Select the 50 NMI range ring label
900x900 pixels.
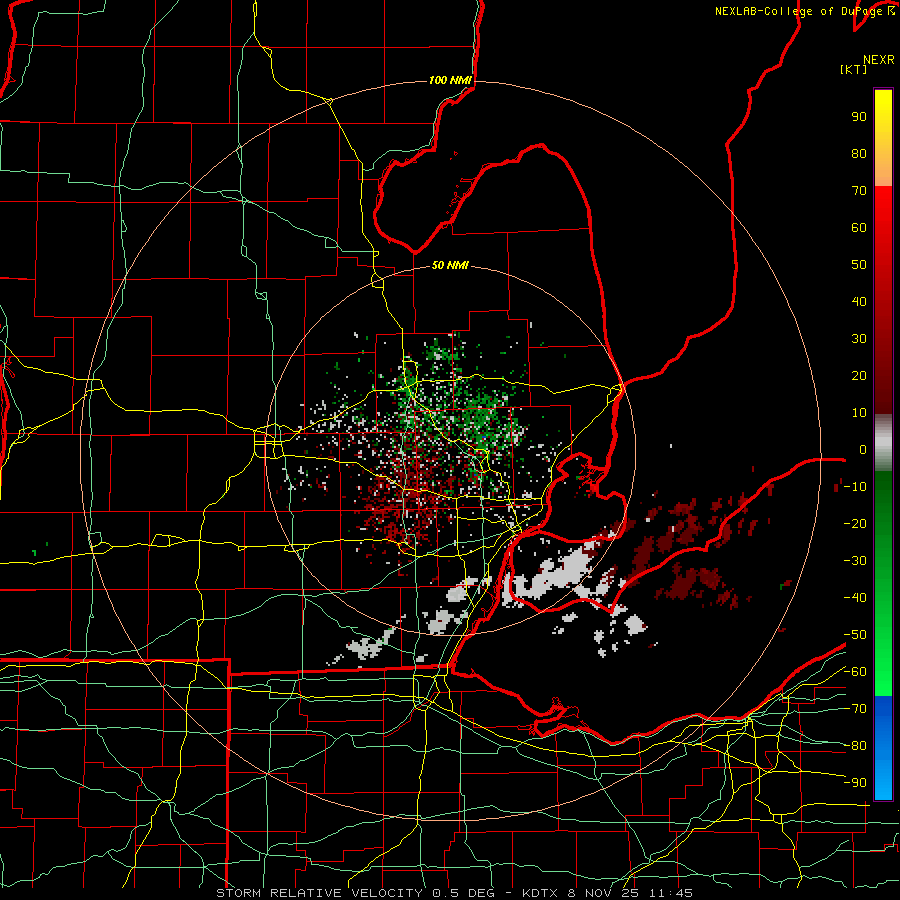click(x=450, y=265)
